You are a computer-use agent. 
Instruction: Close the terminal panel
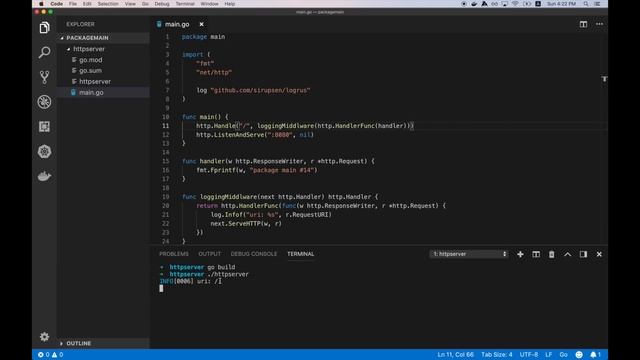coord(599,254)
